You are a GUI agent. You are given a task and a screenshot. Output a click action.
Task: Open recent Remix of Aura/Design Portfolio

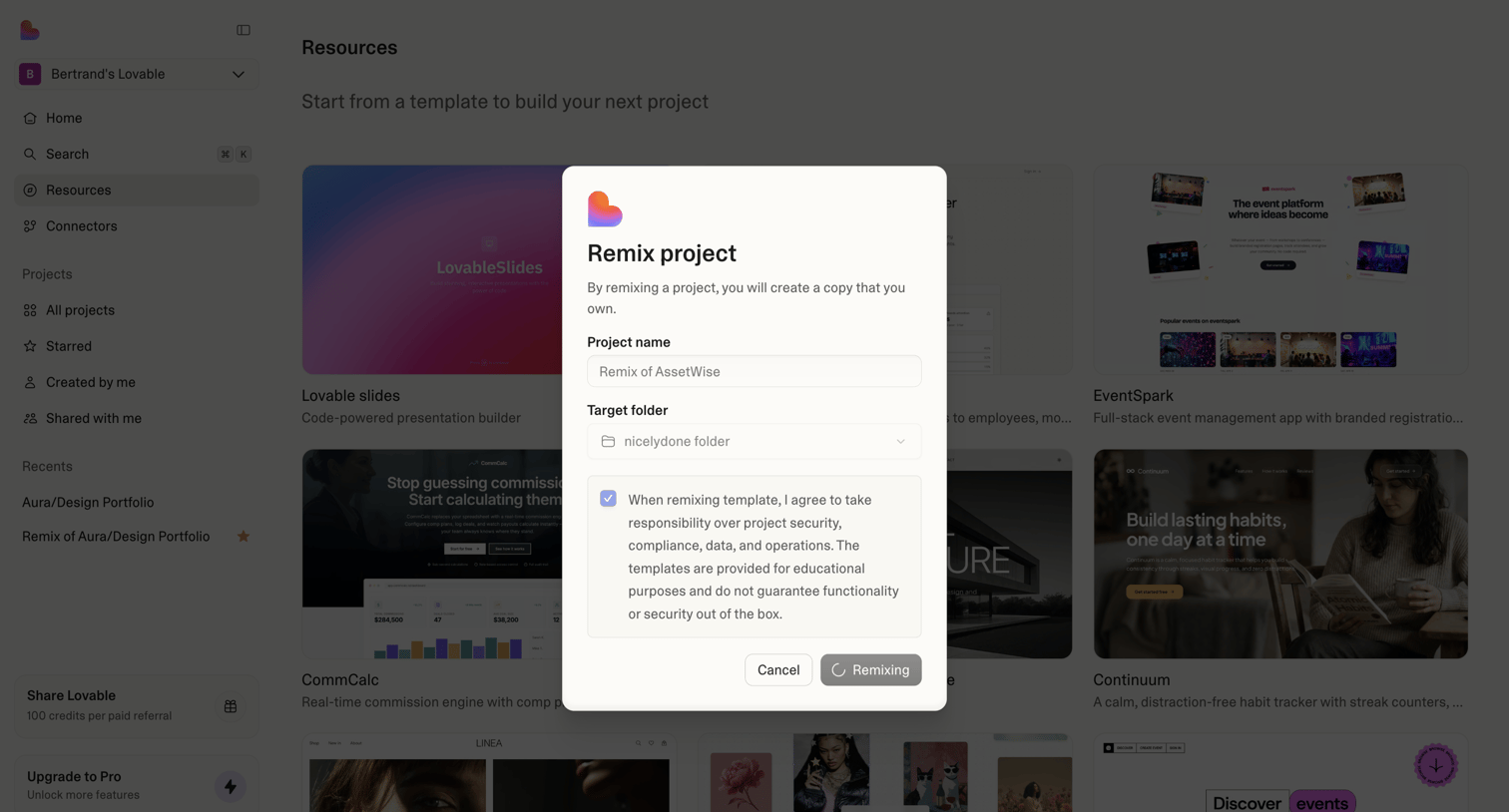(116, 537)
